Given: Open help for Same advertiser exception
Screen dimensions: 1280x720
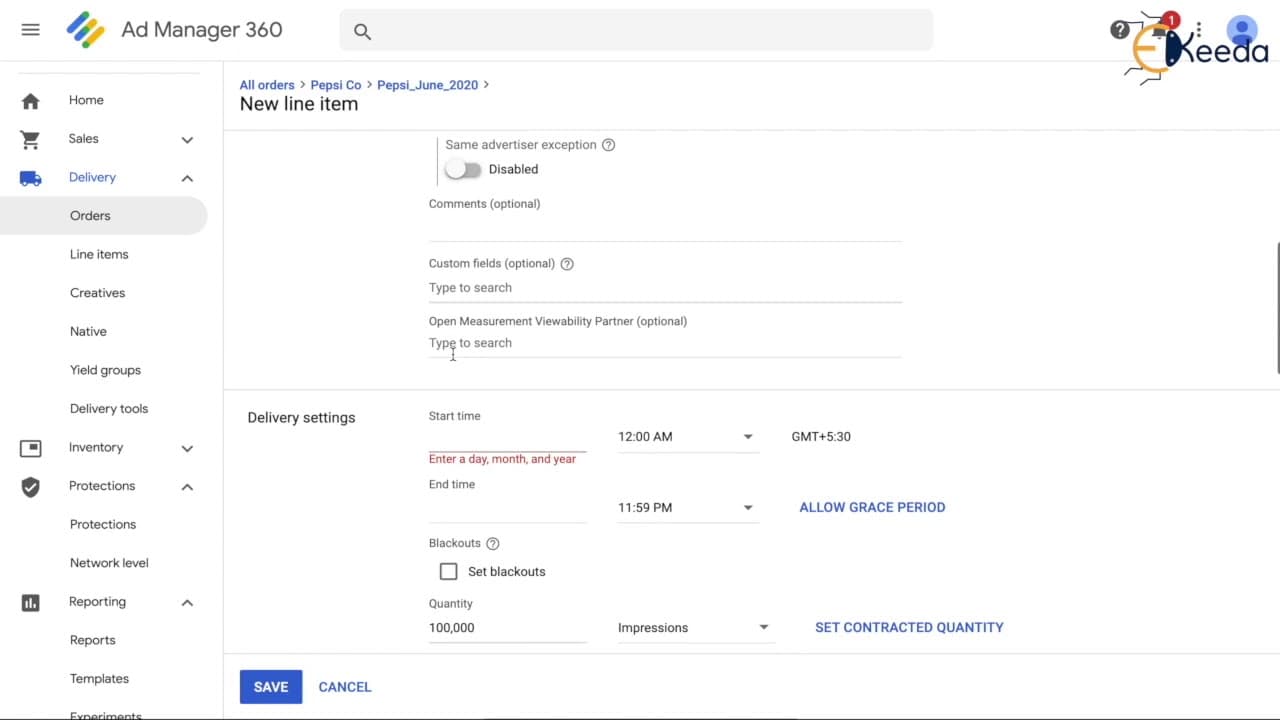Looking at the screenshot, I should tap(608, 145).
